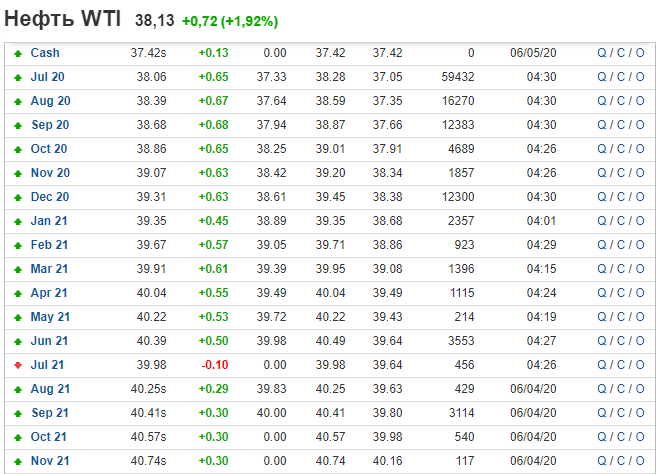657x474 pixels.
Task: Click the up arrow beside Dec 20
Action: coord(18,197)
